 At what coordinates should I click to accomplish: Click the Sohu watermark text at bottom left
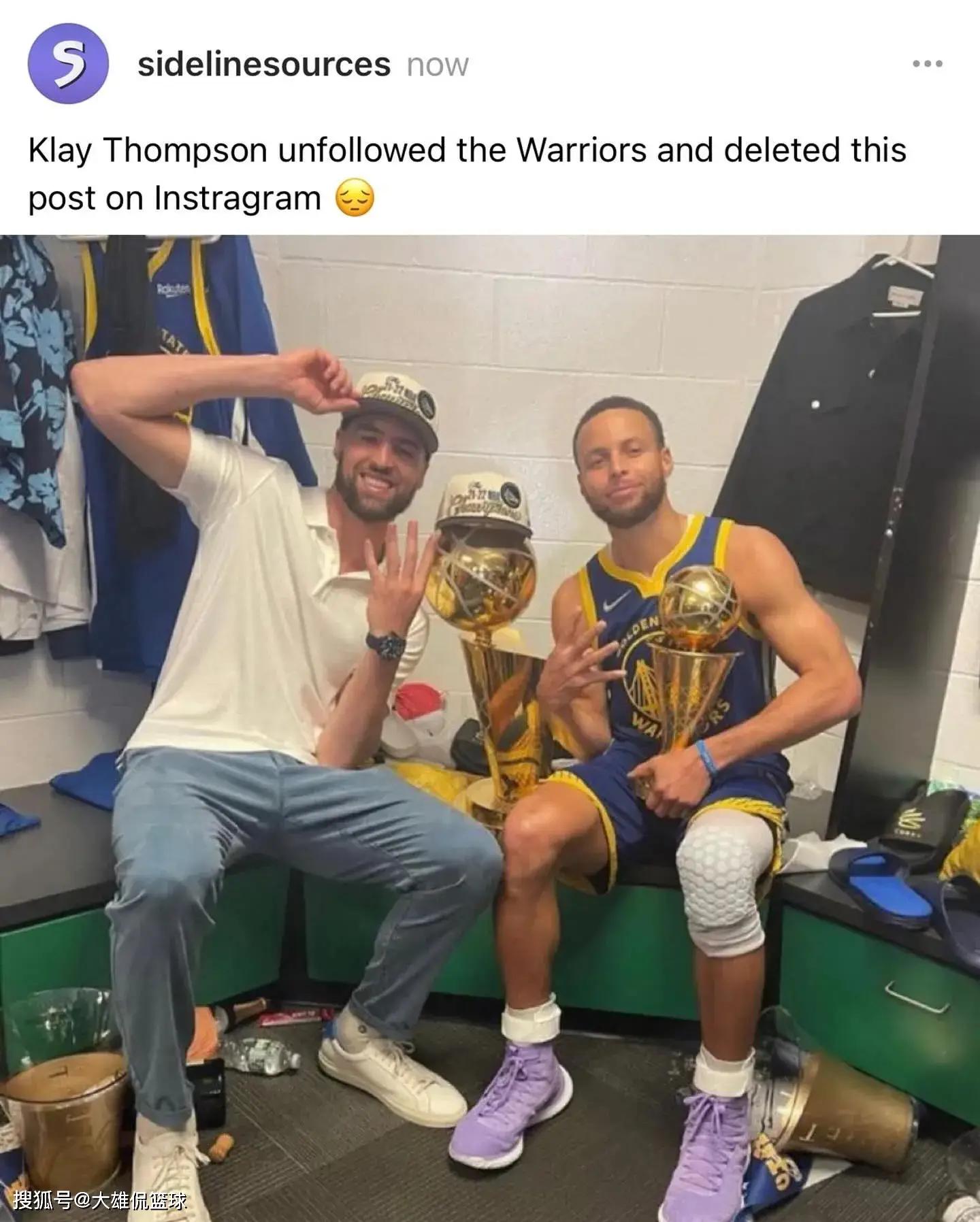[99, 1200]
